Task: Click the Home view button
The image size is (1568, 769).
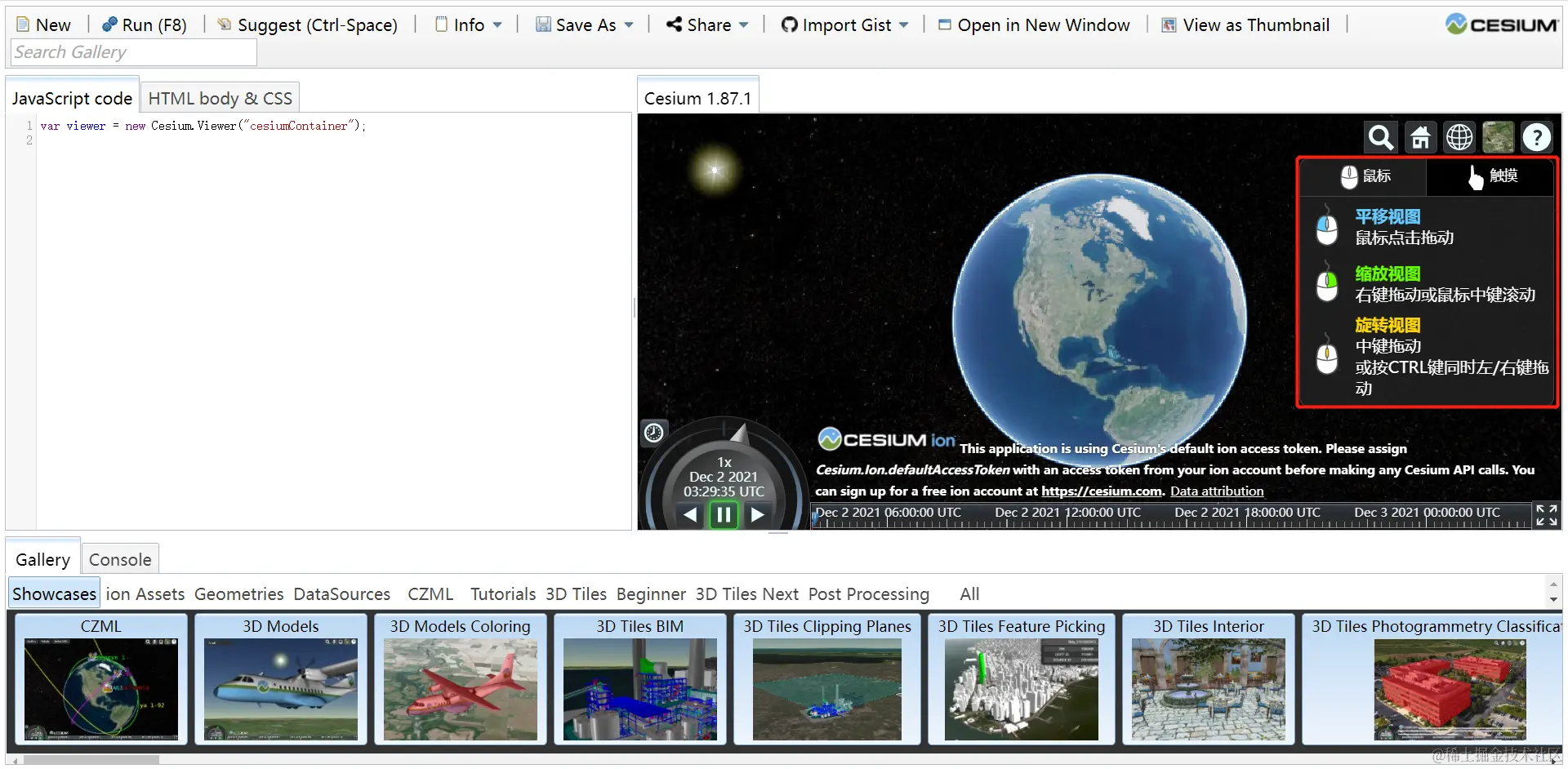Action: click(1420, 137)
